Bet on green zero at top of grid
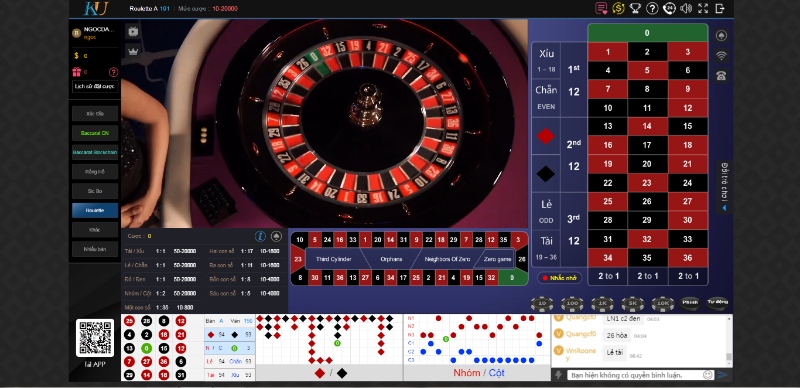 click(647, 33)
